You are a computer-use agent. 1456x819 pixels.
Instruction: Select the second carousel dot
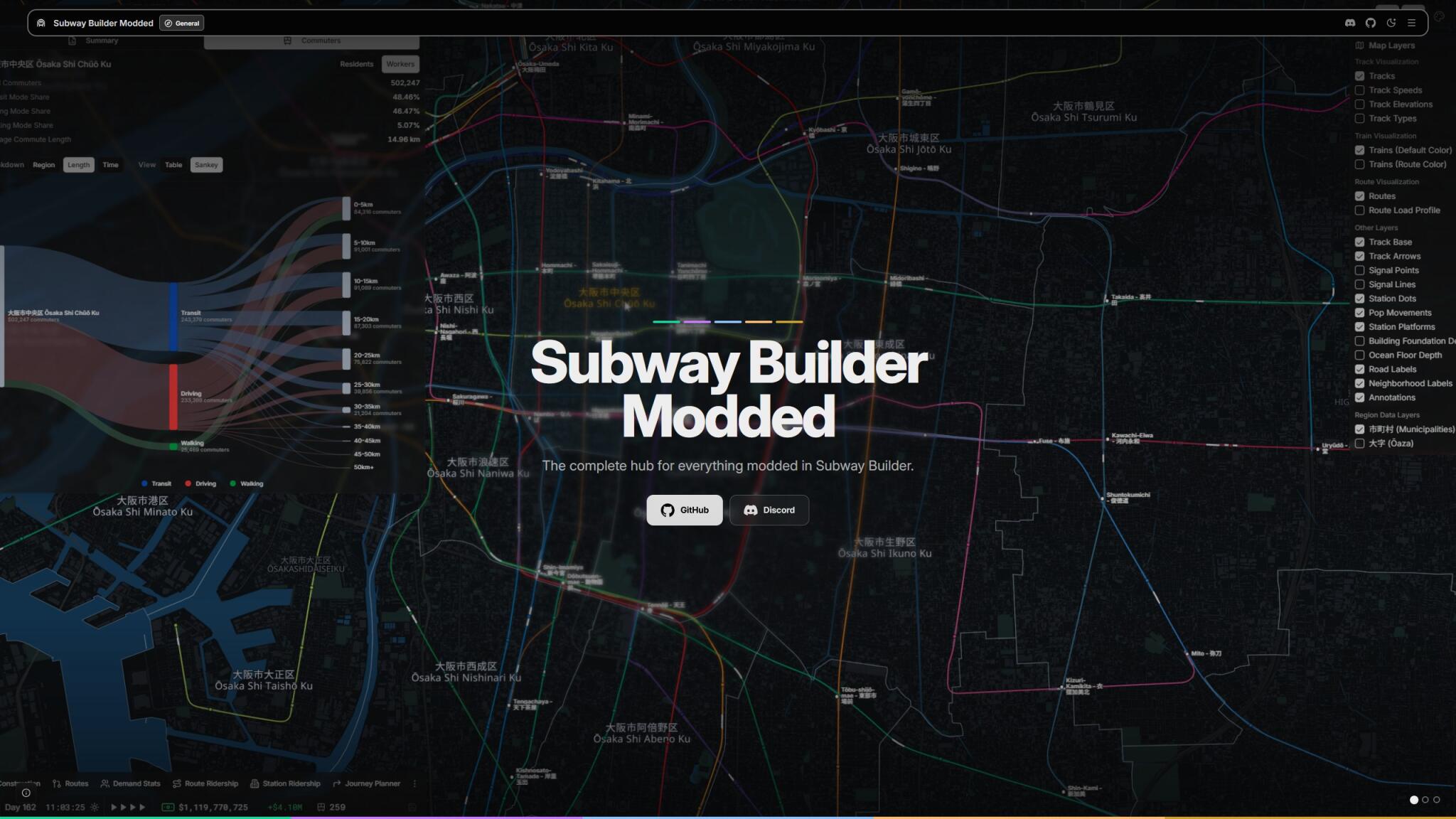(1425, 800)
